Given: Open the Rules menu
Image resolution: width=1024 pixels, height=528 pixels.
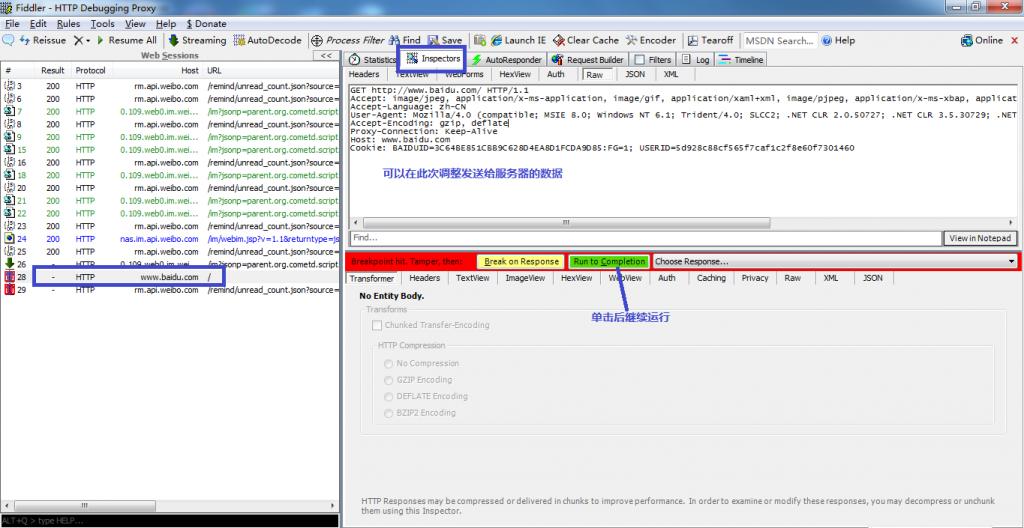Looking at the screenshot, I should coord(68,24).
